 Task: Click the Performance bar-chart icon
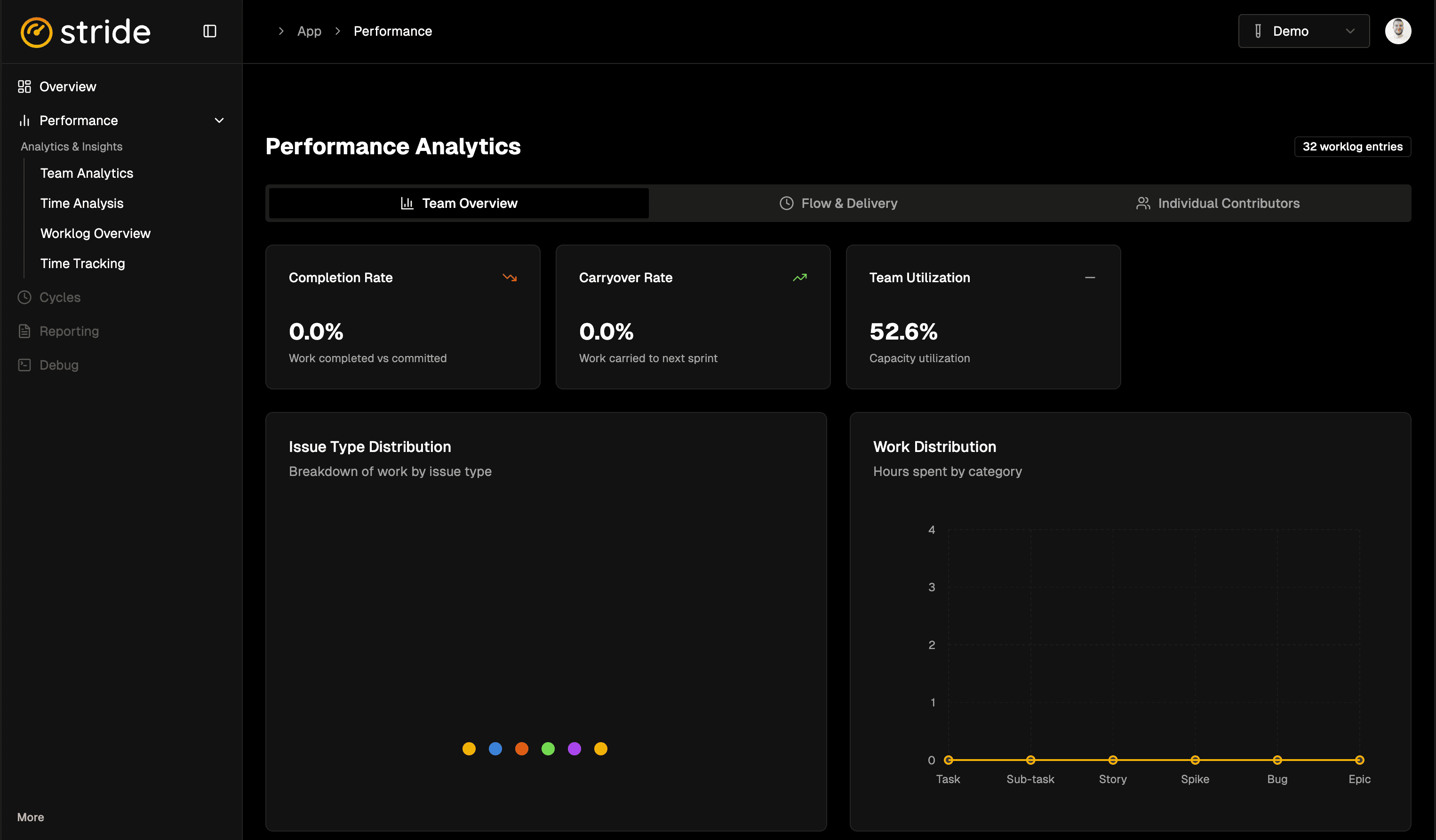[24, 120]
